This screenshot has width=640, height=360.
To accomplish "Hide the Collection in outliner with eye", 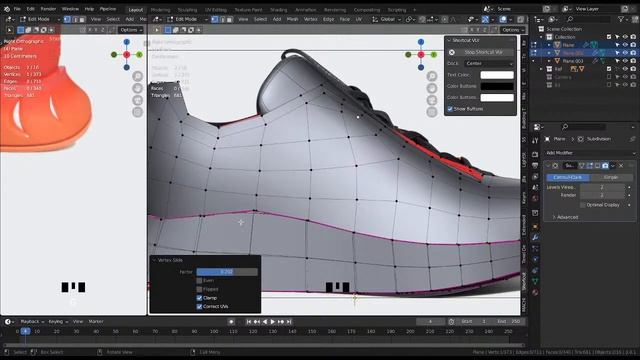I will click(x=625, y=37).
